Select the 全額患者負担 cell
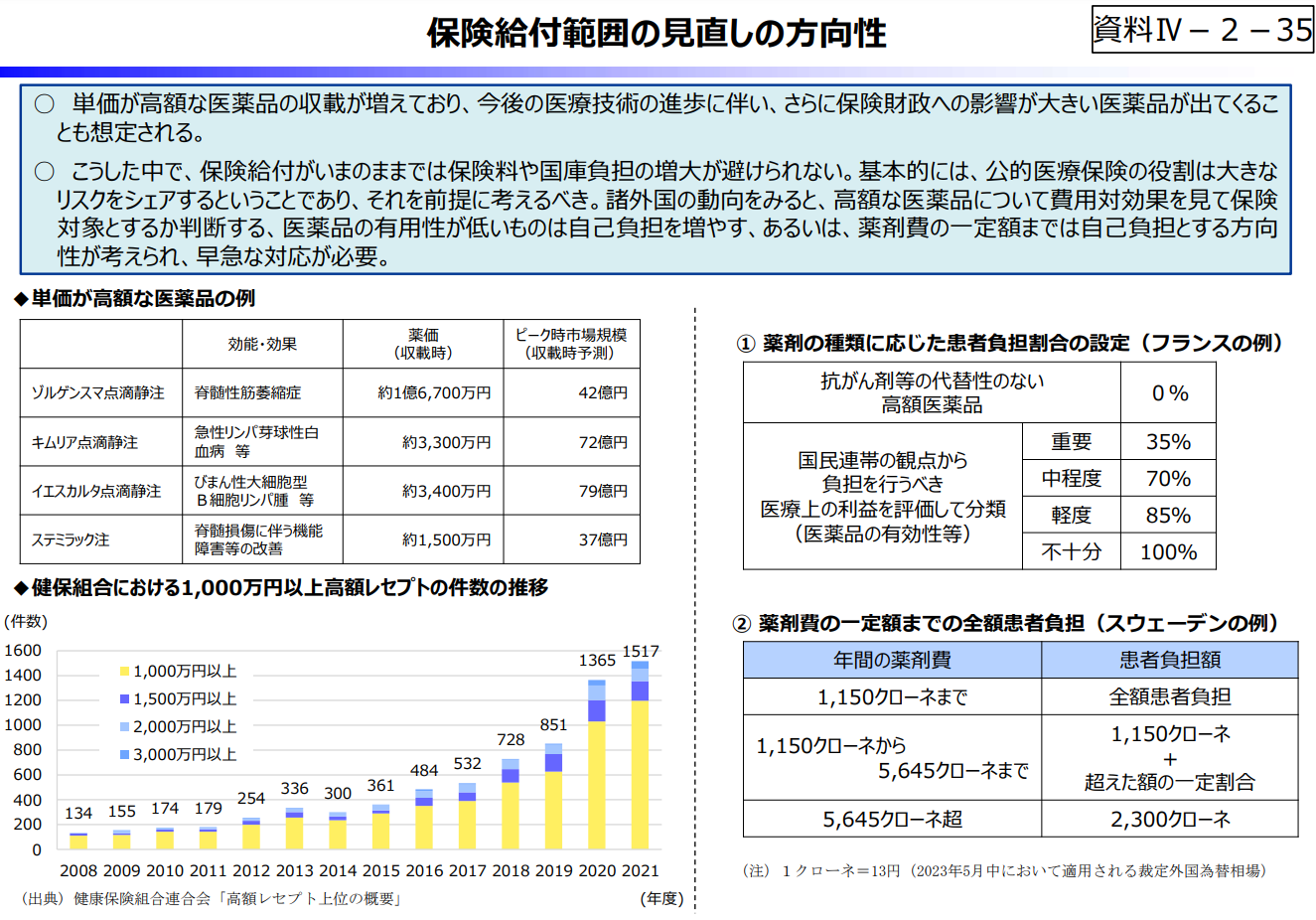This screenshot has width=1316, height=920. (1169, 696)
